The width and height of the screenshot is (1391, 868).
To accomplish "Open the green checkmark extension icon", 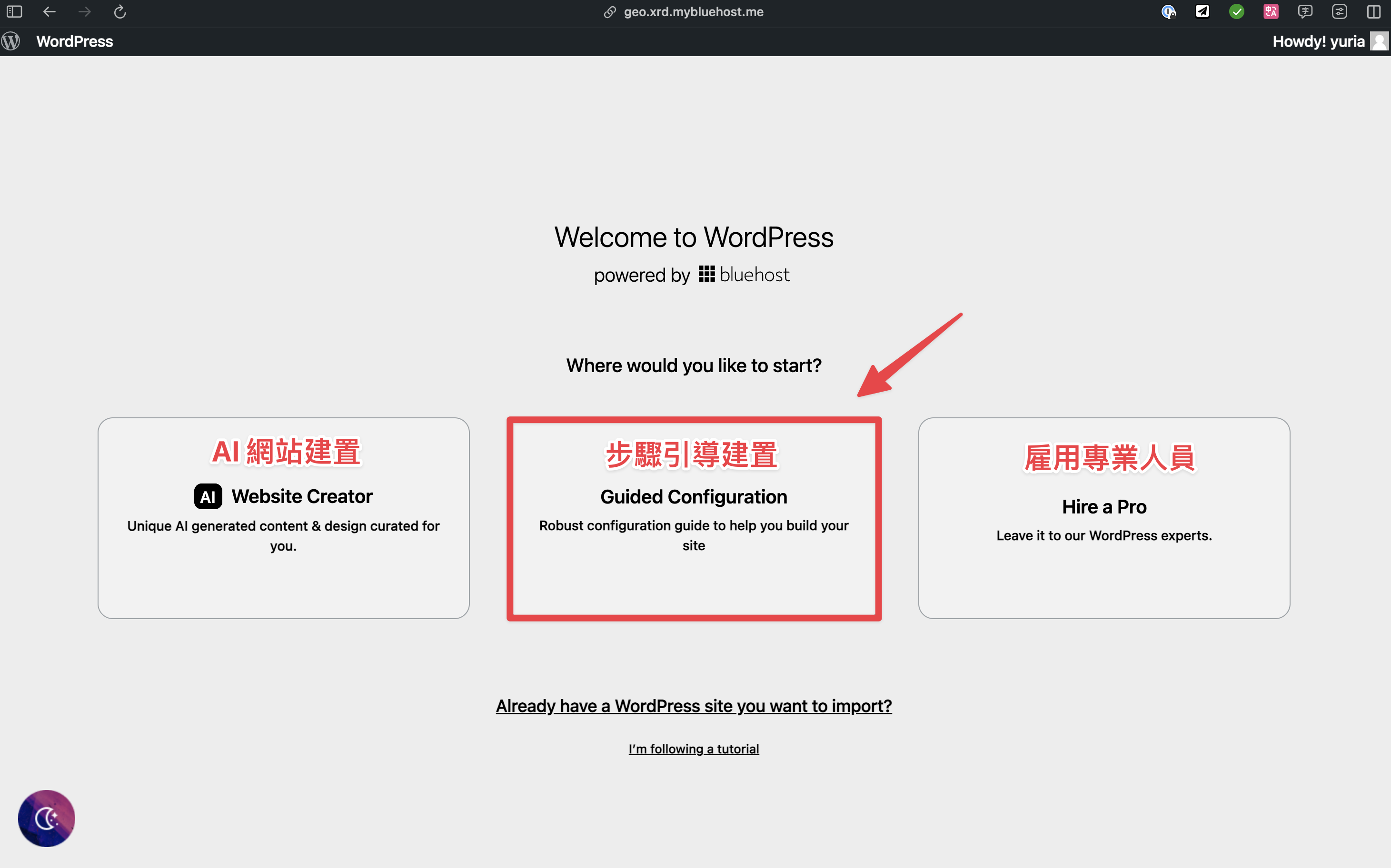I will [x=1236, y=11].
